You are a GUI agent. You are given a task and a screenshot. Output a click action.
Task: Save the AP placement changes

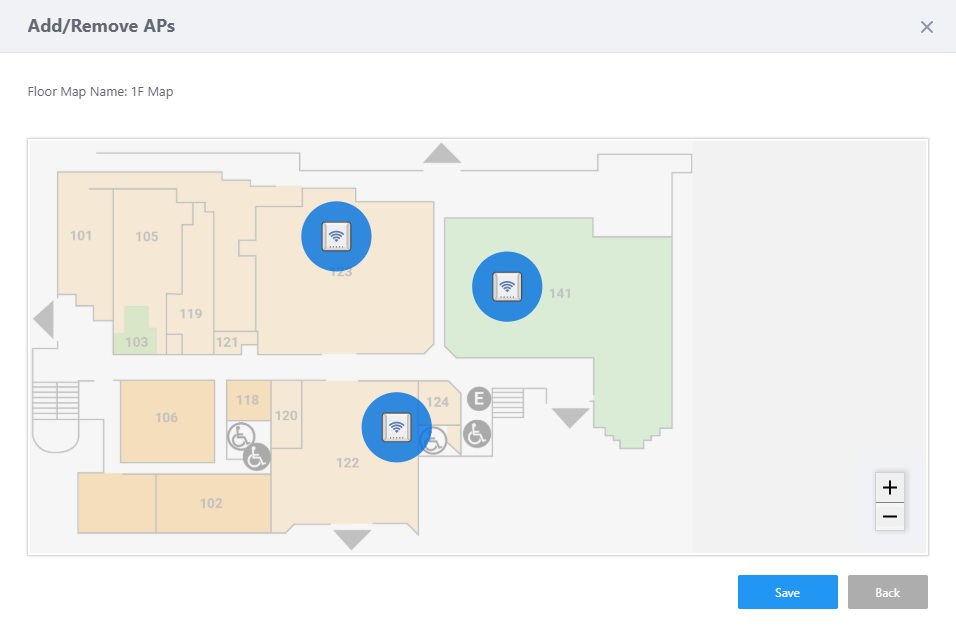pos(787,592)
